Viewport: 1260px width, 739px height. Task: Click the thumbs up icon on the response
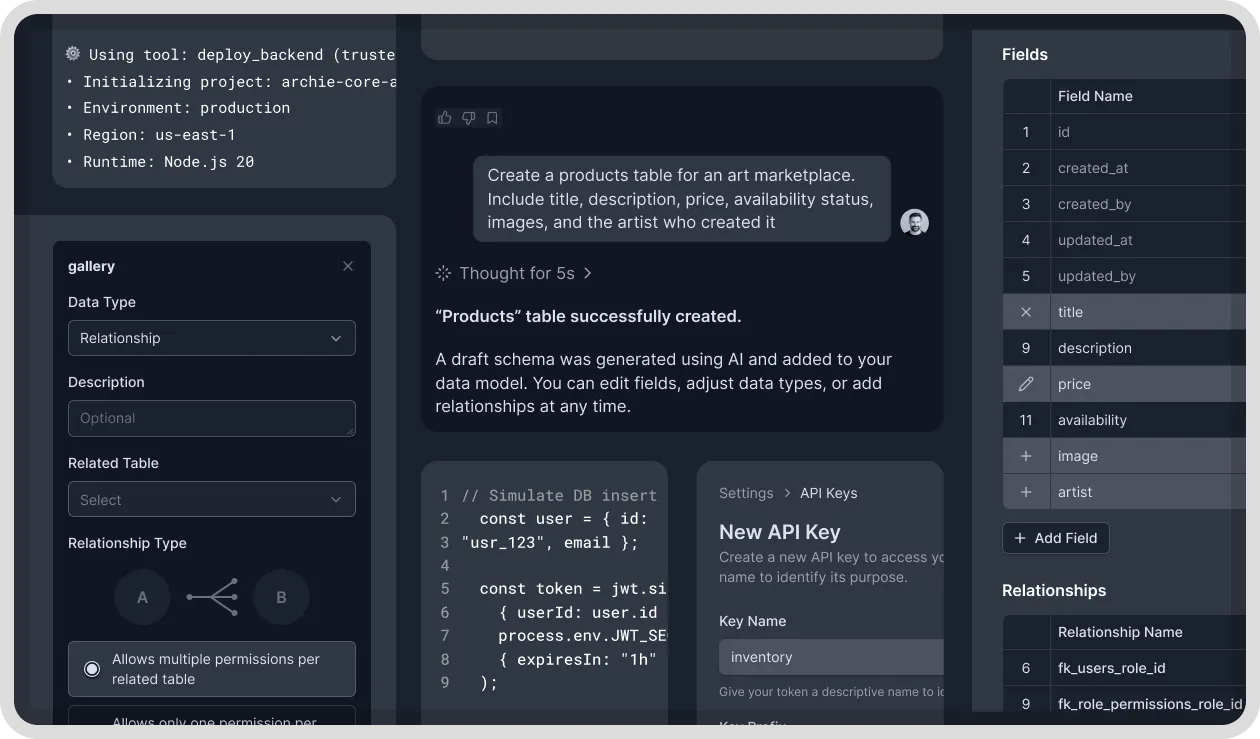click(x=445, y=117)
